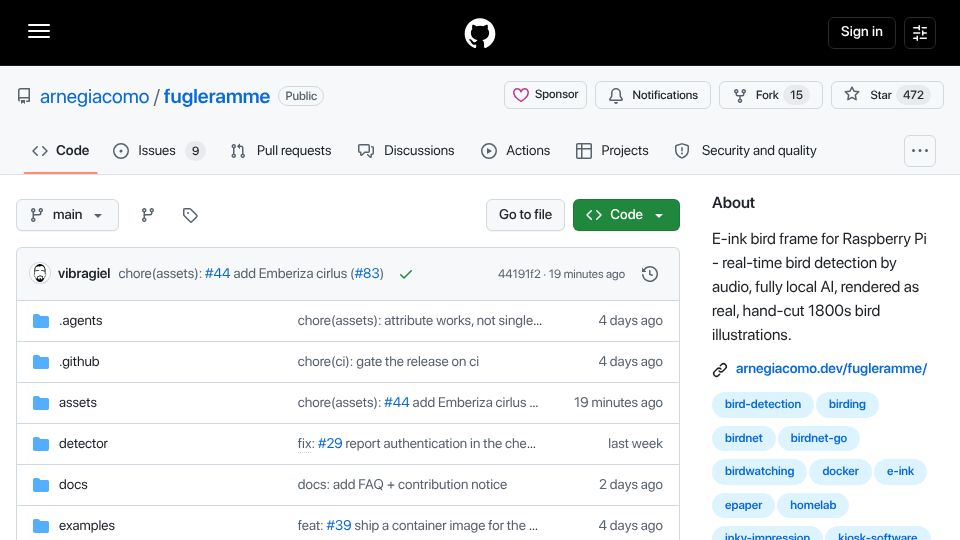Screen dimensions: 960x540
Task: Select the epaper topic tag
Action: (743, 505)
